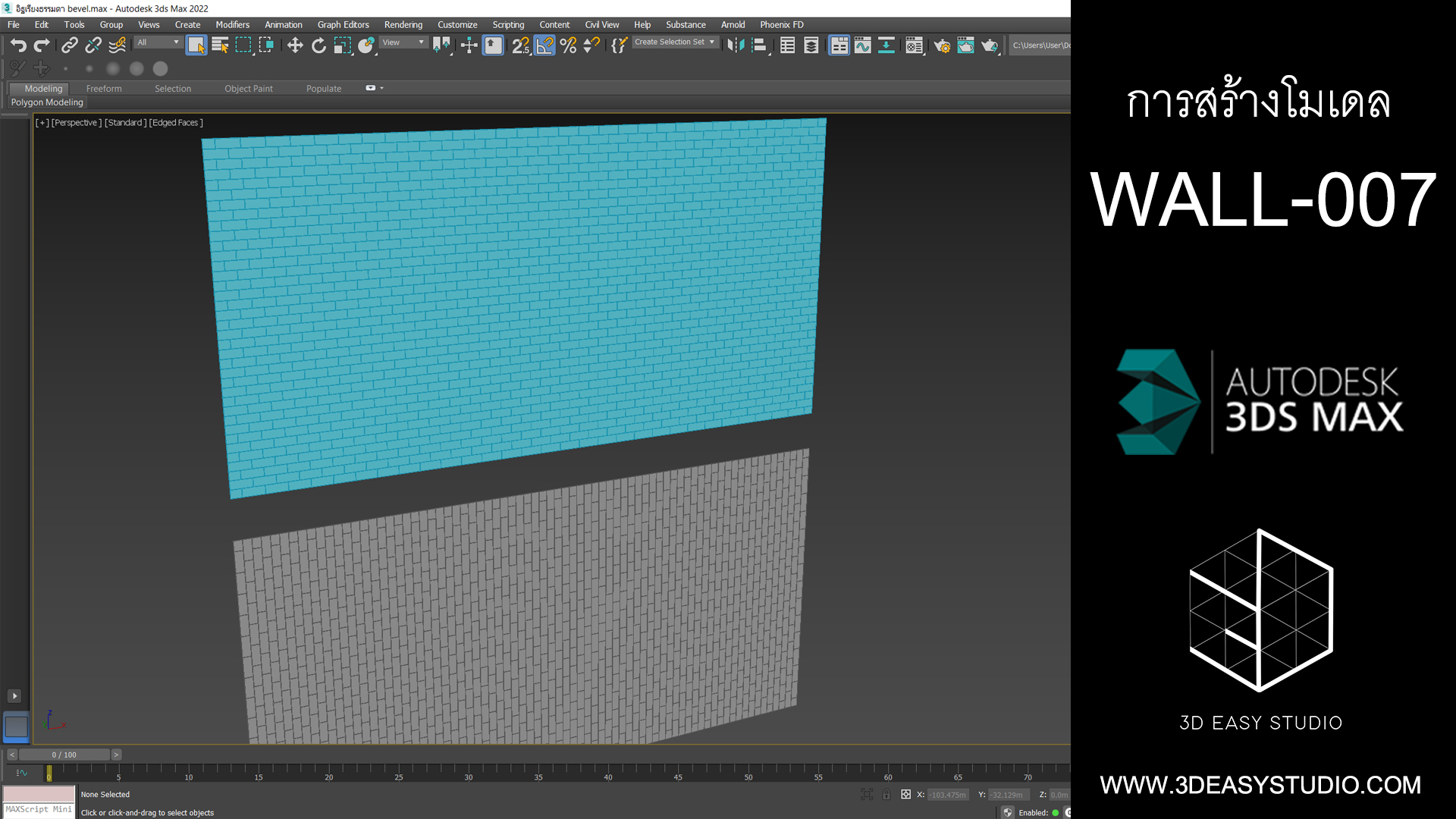Toggle the selection lock icon
The height and width of the screenshot is (819, 1456).
tap(886, 794)
